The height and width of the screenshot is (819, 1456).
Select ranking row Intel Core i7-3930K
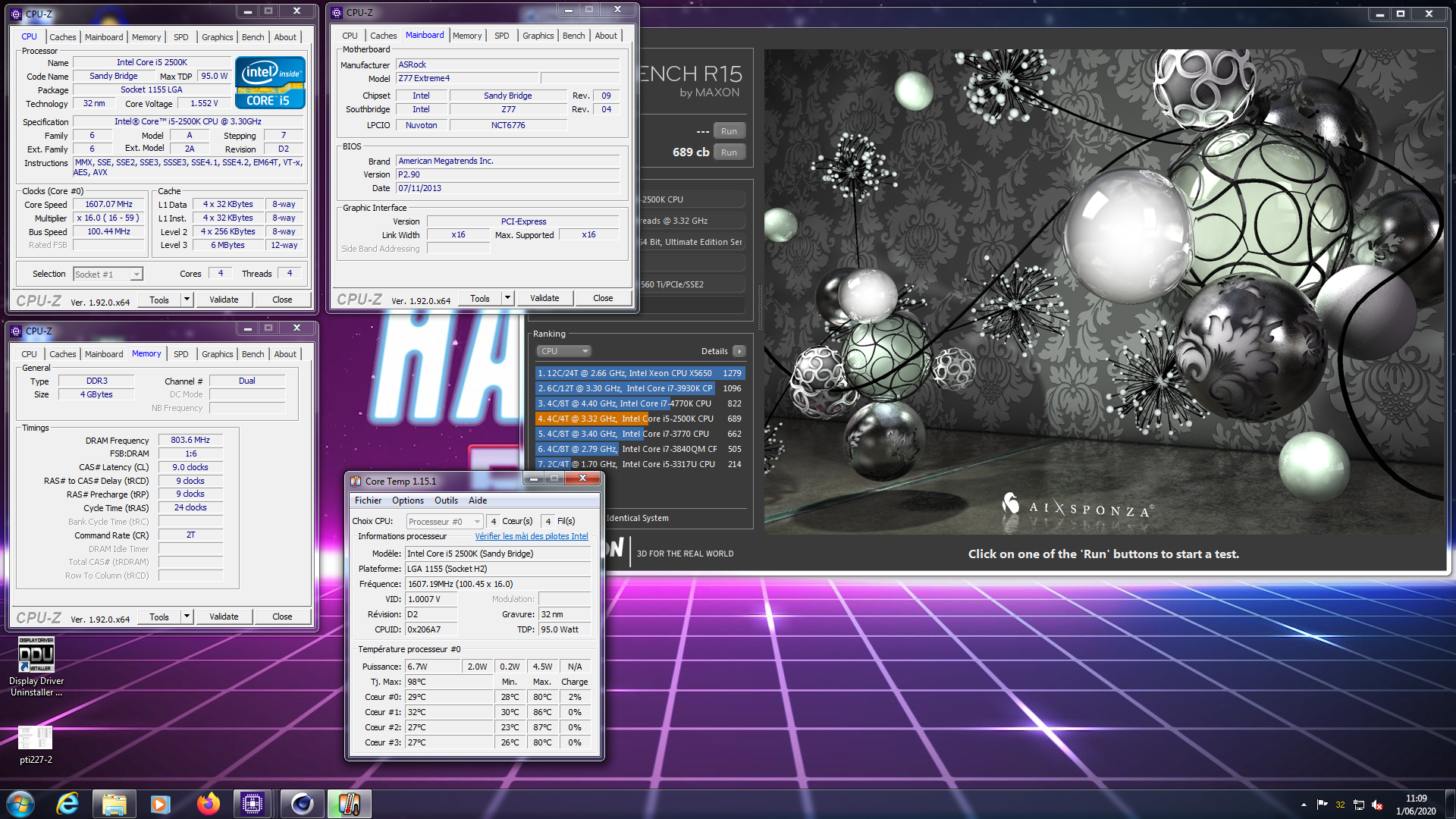pyautogui.click(x=639, y=388)
